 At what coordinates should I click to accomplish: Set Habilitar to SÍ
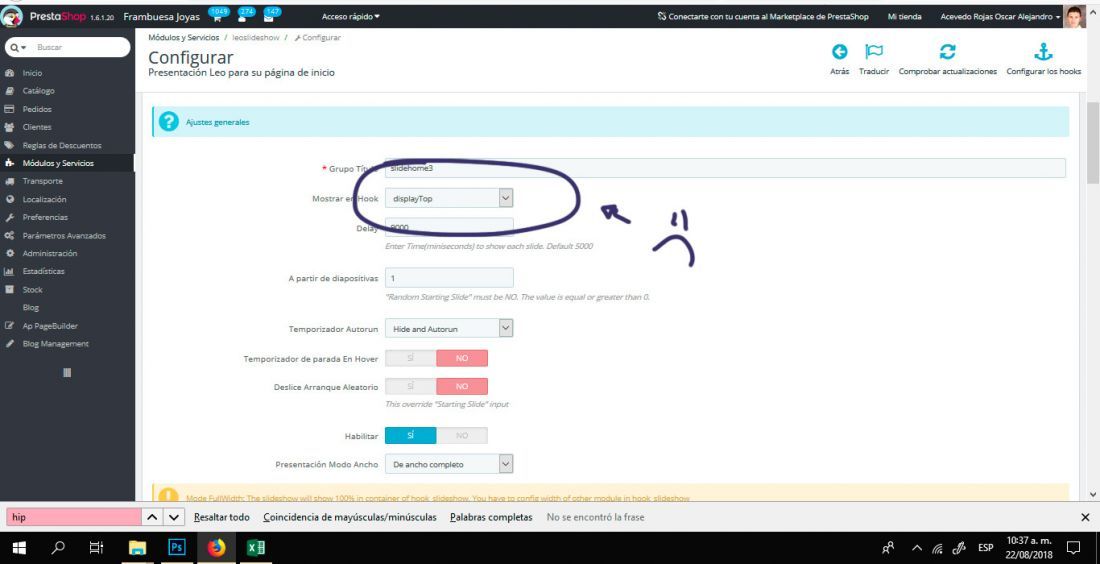[x=410, y=436]
